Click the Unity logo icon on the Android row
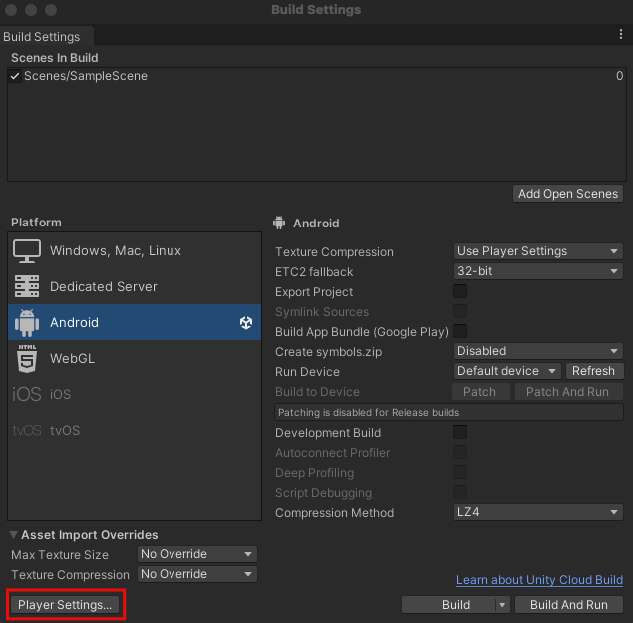Viewport: 633px width, 623px height. 246,323
